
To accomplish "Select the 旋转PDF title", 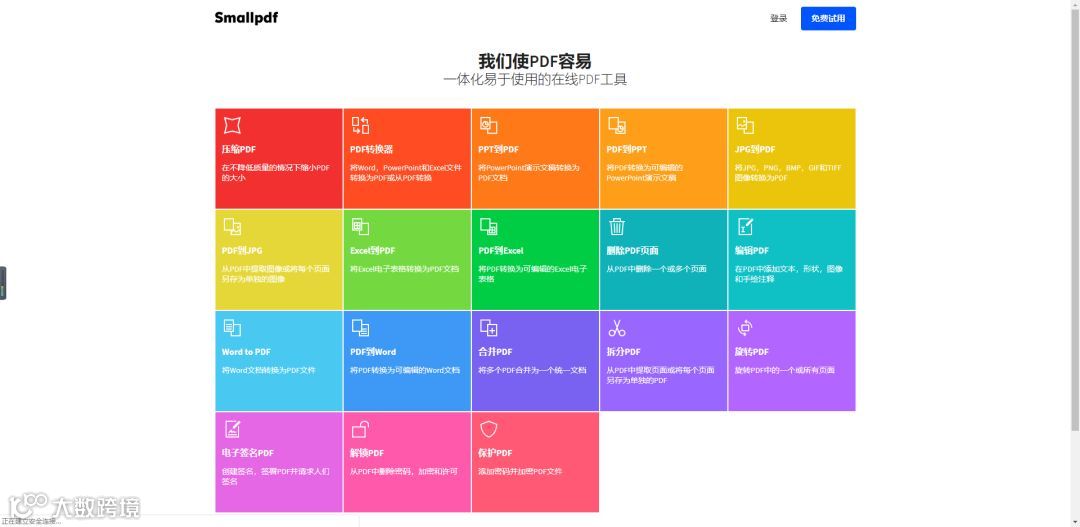I will tap(751, 352).
